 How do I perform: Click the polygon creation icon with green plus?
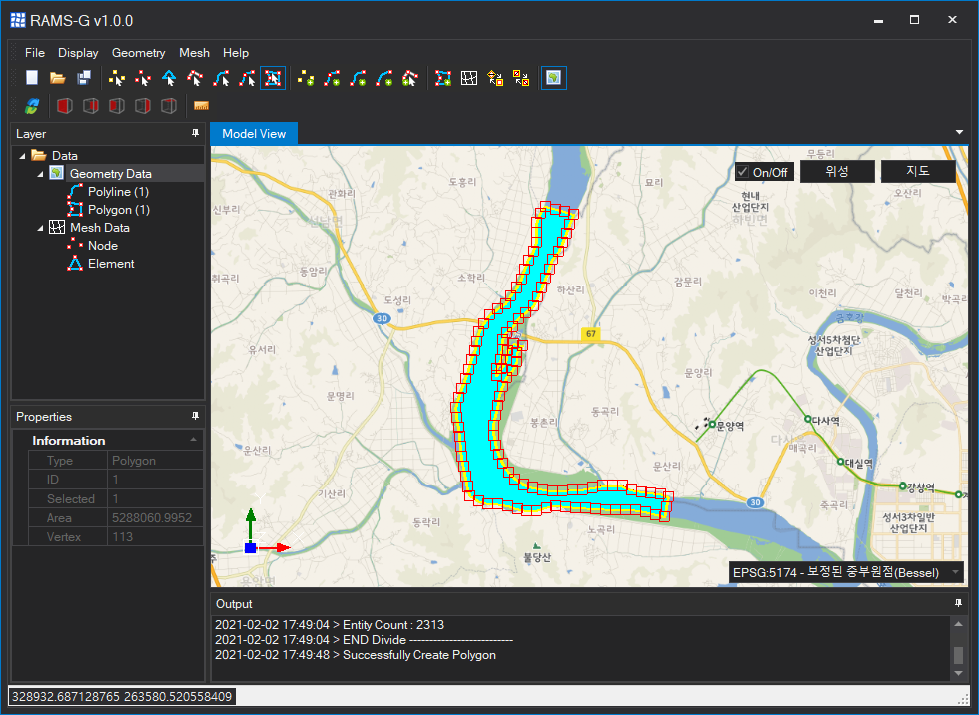pyautogui.click(x=443, y=77)
